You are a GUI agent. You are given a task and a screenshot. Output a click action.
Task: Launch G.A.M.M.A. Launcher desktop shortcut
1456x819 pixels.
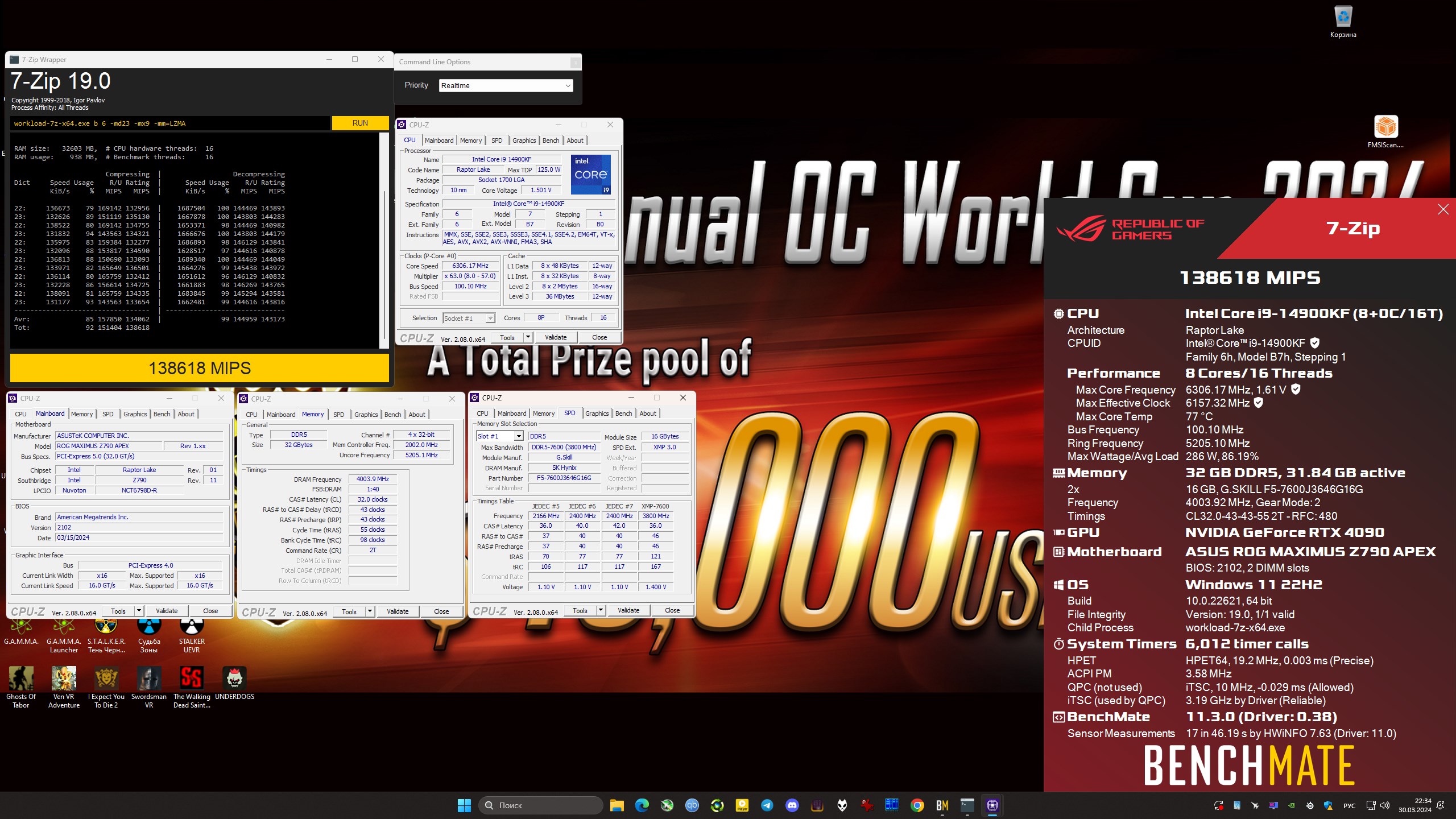[x=64, y=637]
